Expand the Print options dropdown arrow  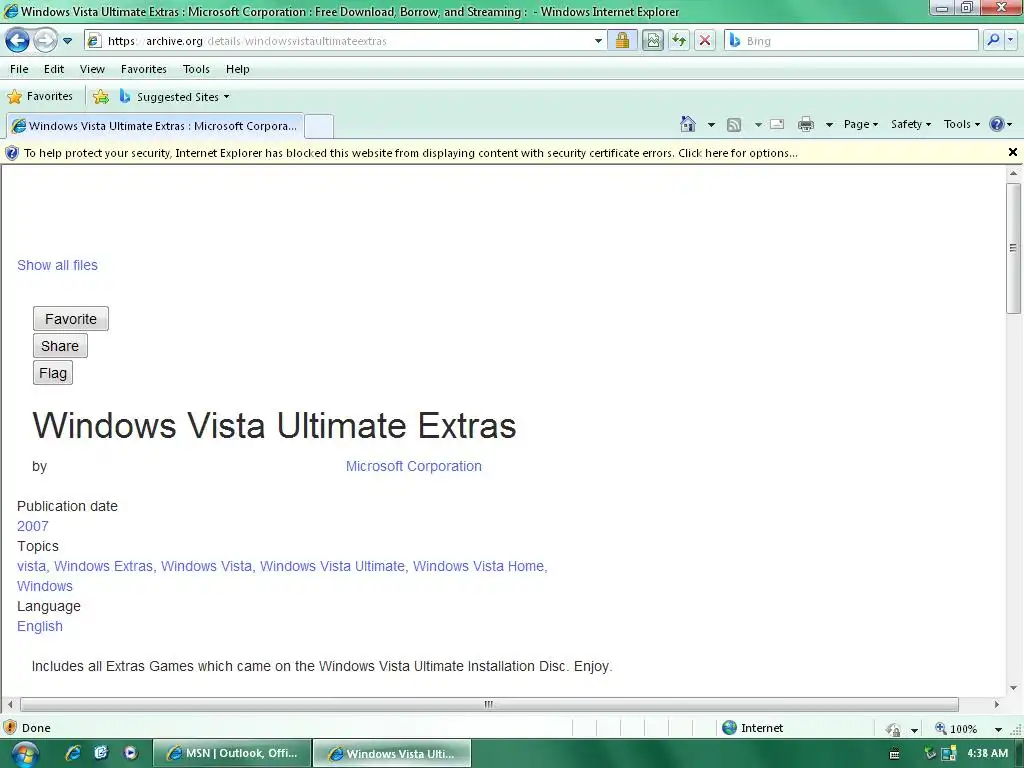coord(829,124)
